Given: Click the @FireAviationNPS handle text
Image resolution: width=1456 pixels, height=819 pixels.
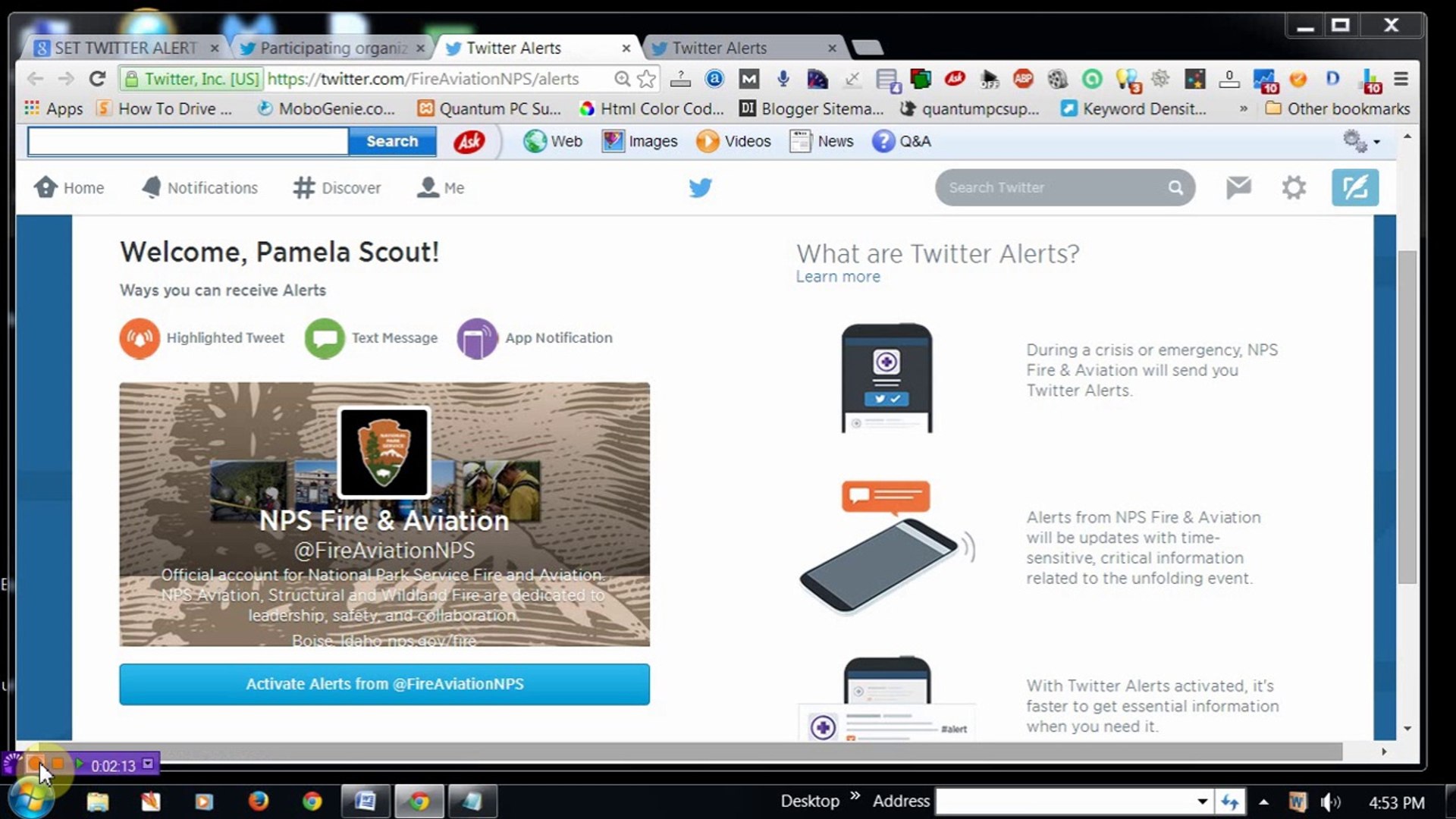Looking at the screenshot, I should pyautogui.click(x=384, y=551).
